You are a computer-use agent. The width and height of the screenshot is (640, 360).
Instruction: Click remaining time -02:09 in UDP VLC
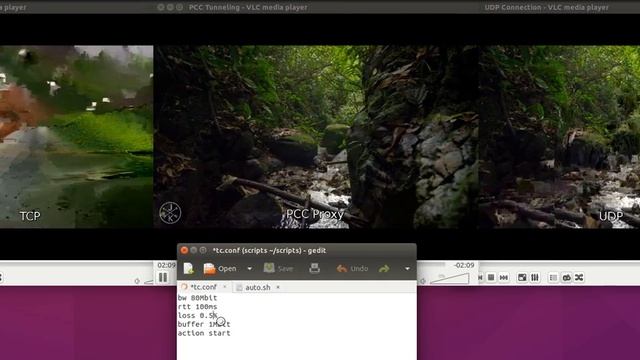pyautogui.click(x=464, y=265)
